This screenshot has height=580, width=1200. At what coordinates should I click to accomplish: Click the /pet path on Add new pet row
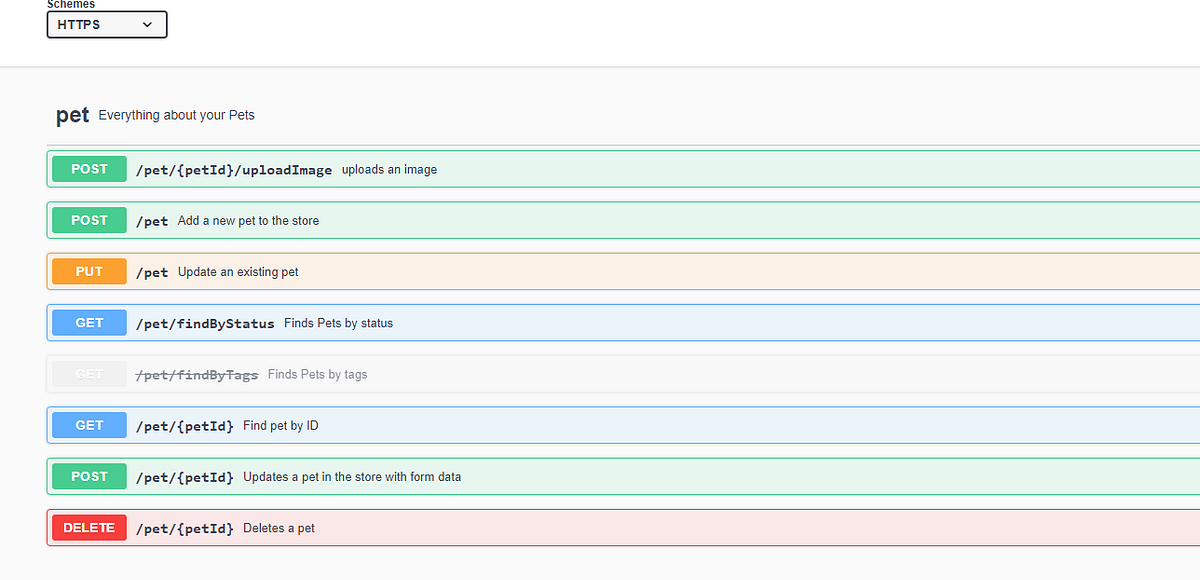click(152, 220)
